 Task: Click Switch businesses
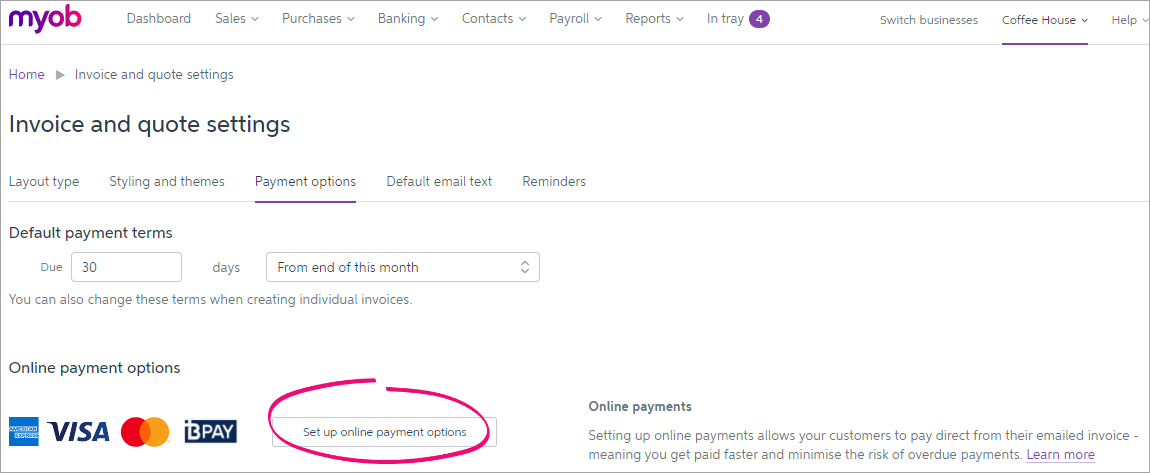(929, 20)
